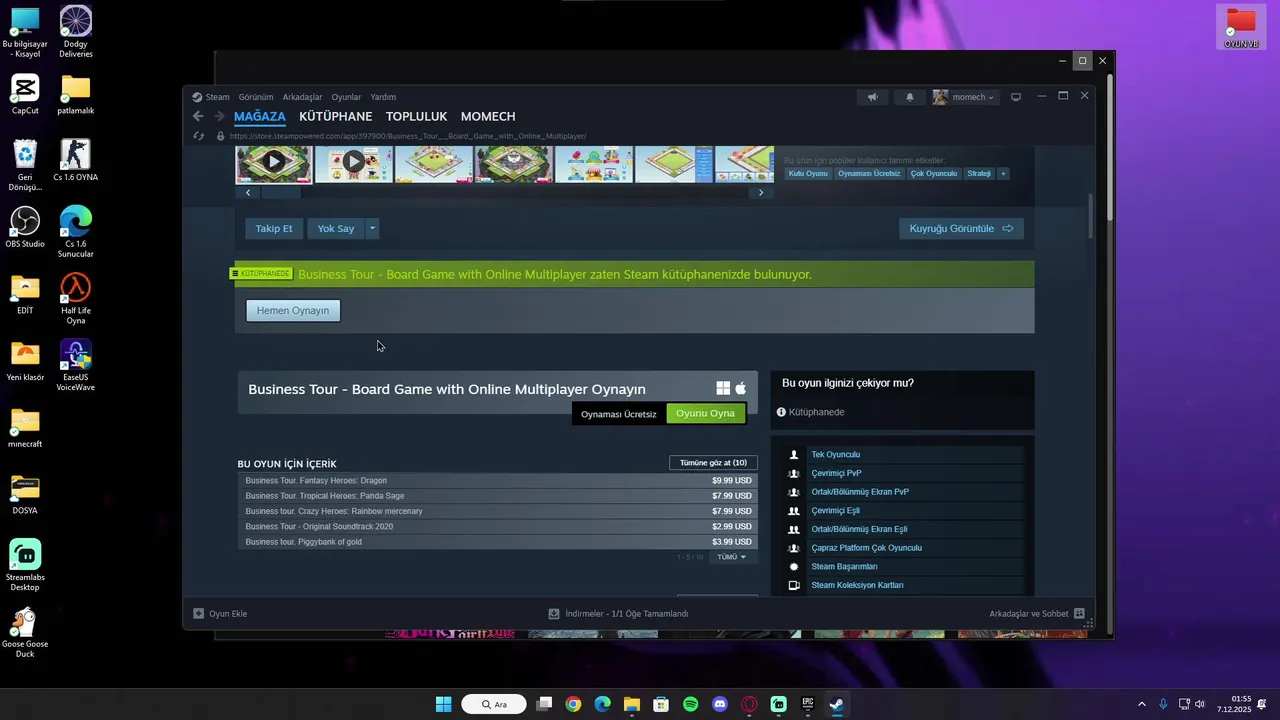1280x720 pixels.
Task: Click the Hemen Oynayın button
Action: pos(293,310)
